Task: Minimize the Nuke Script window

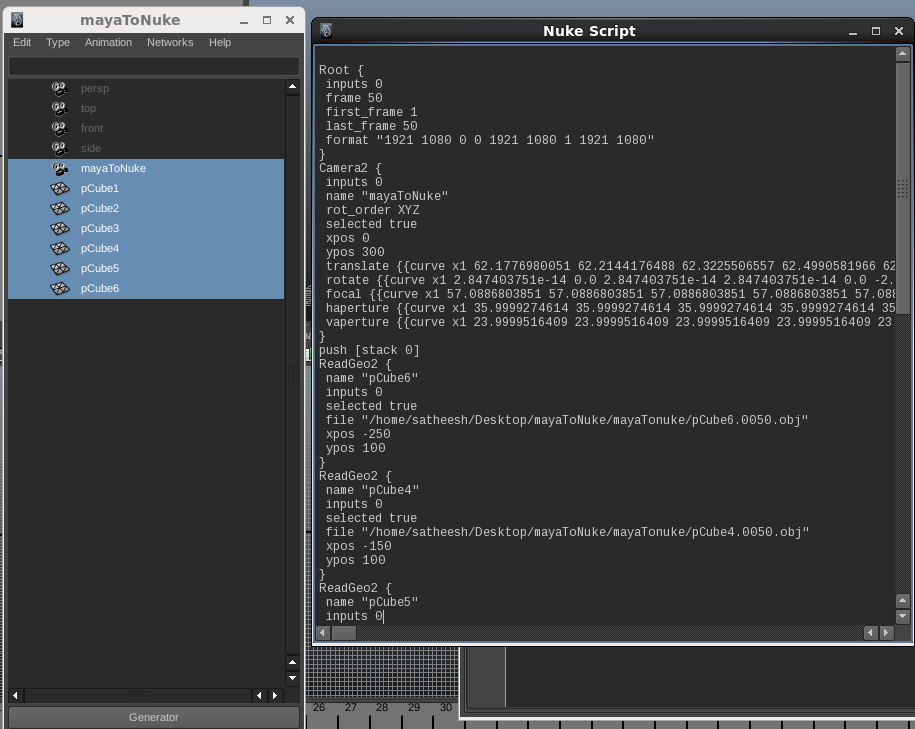Action: (853, 32)
